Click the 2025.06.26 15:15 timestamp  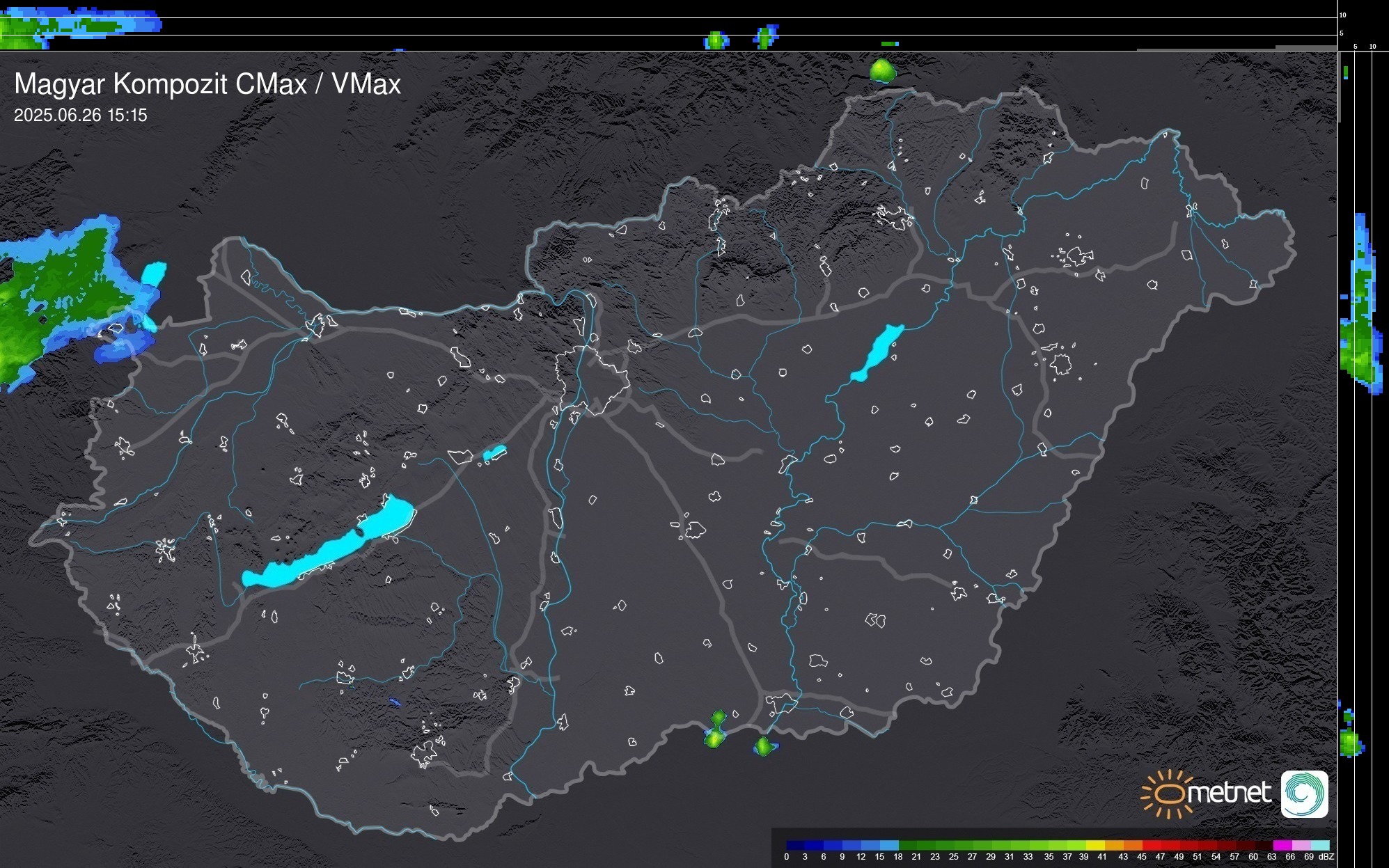[x=81, y=116]
